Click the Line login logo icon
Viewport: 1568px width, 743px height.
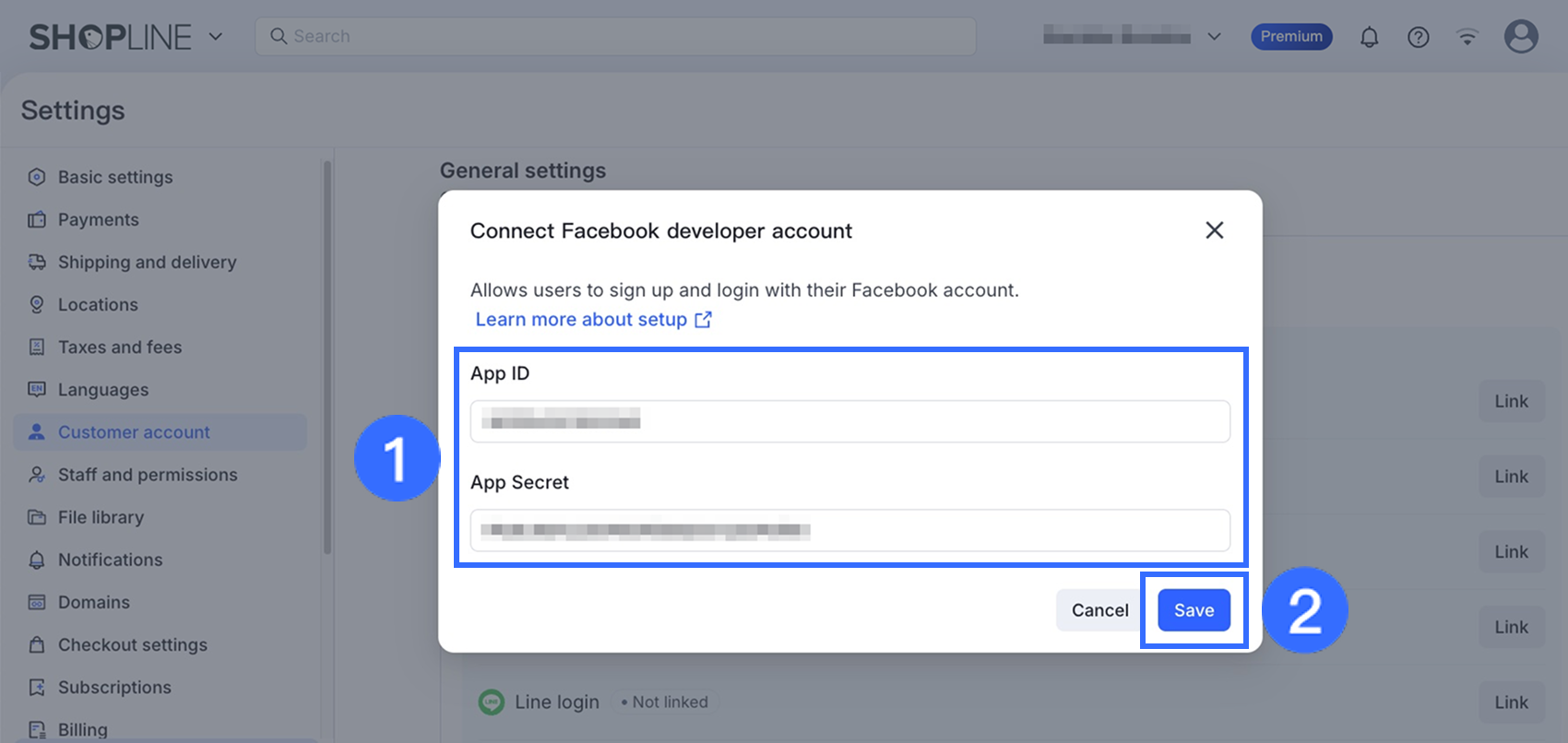pos(492,702)
